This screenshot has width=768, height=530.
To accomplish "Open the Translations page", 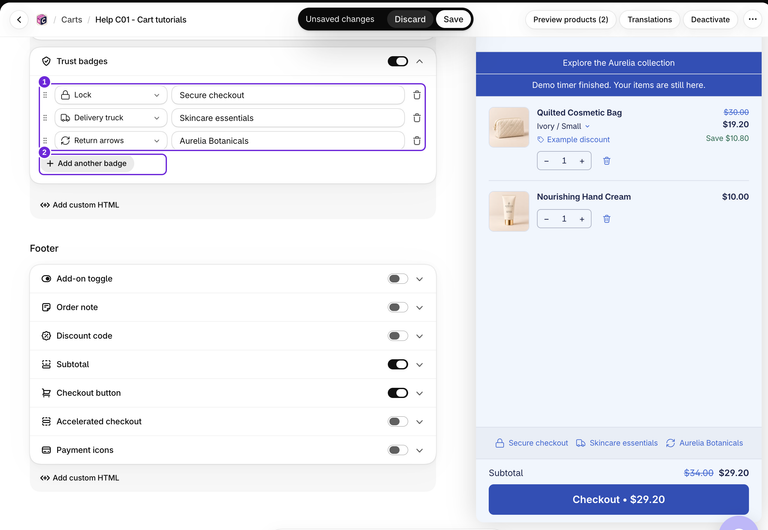I will coord(649,20).
